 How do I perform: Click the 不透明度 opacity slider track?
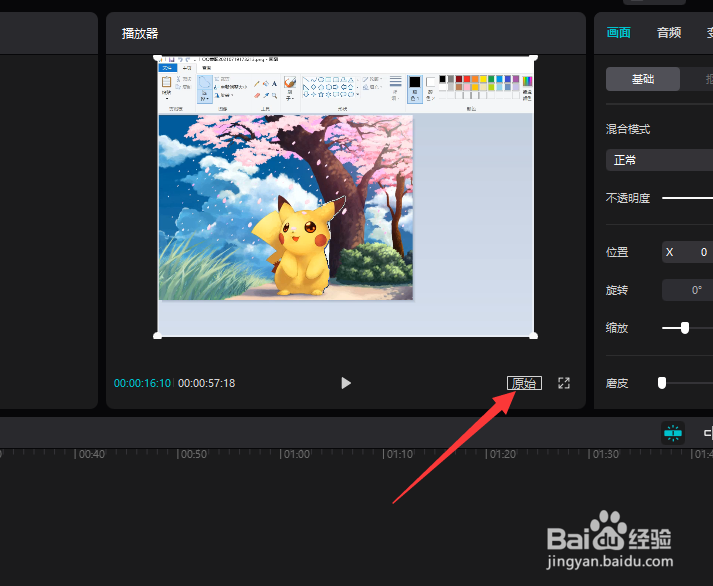point(688,198)
